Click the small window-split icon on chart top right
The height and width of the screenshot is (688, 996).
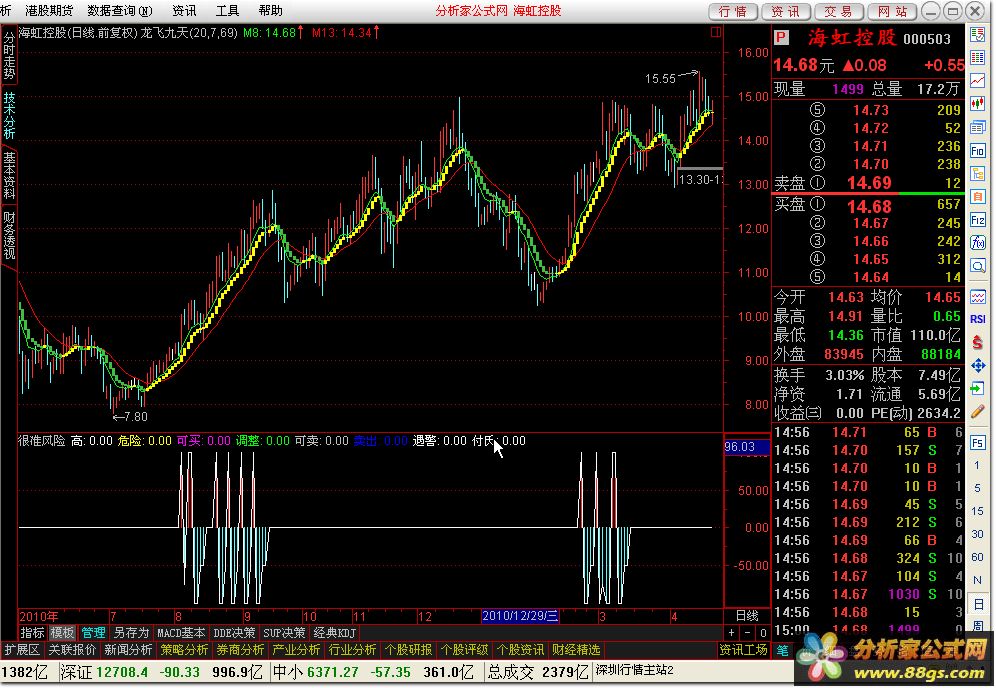click(716, 32)
